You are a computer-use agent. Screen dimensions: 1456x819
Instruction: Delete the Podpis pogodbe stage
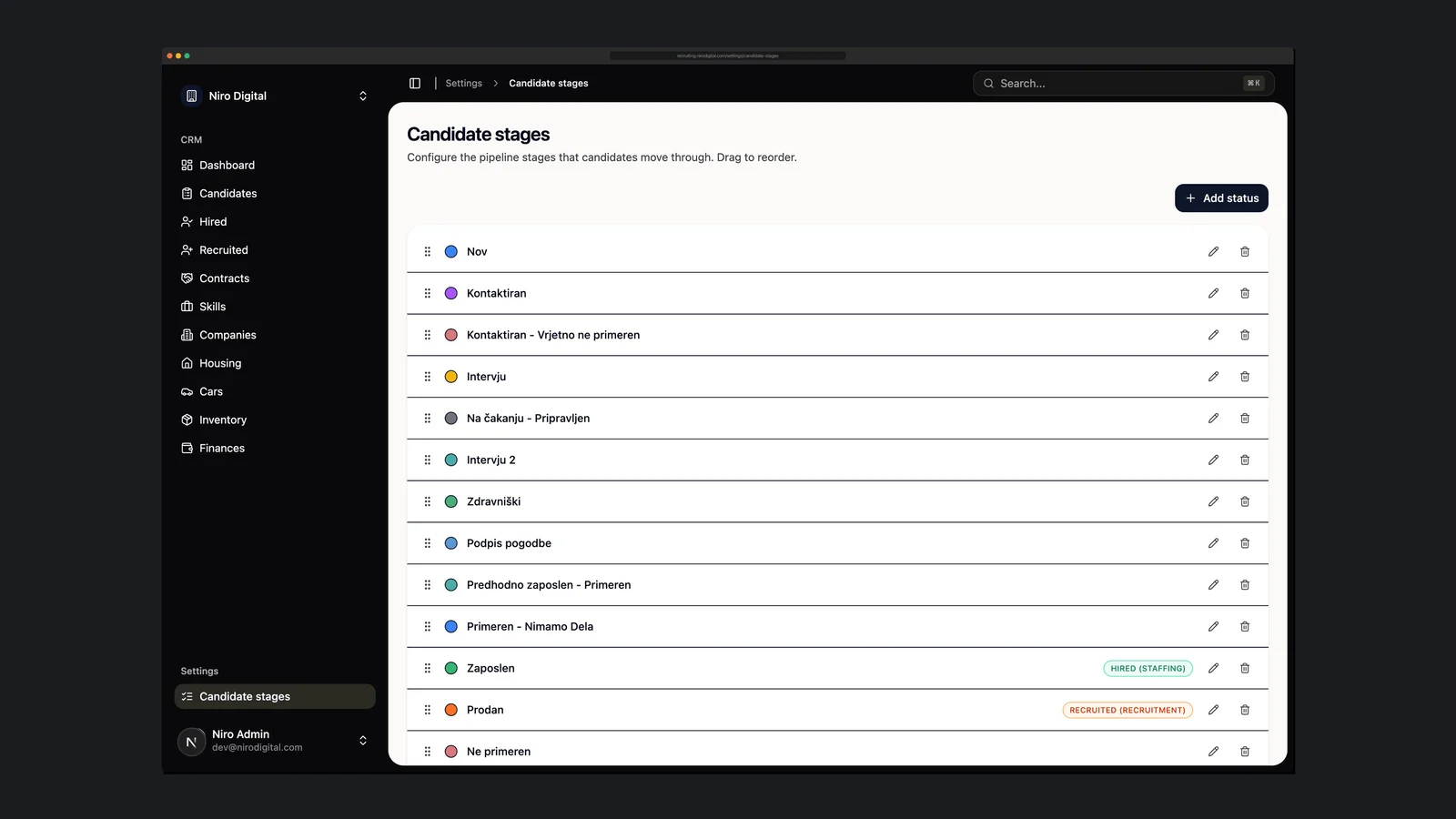click(1245, 543)
